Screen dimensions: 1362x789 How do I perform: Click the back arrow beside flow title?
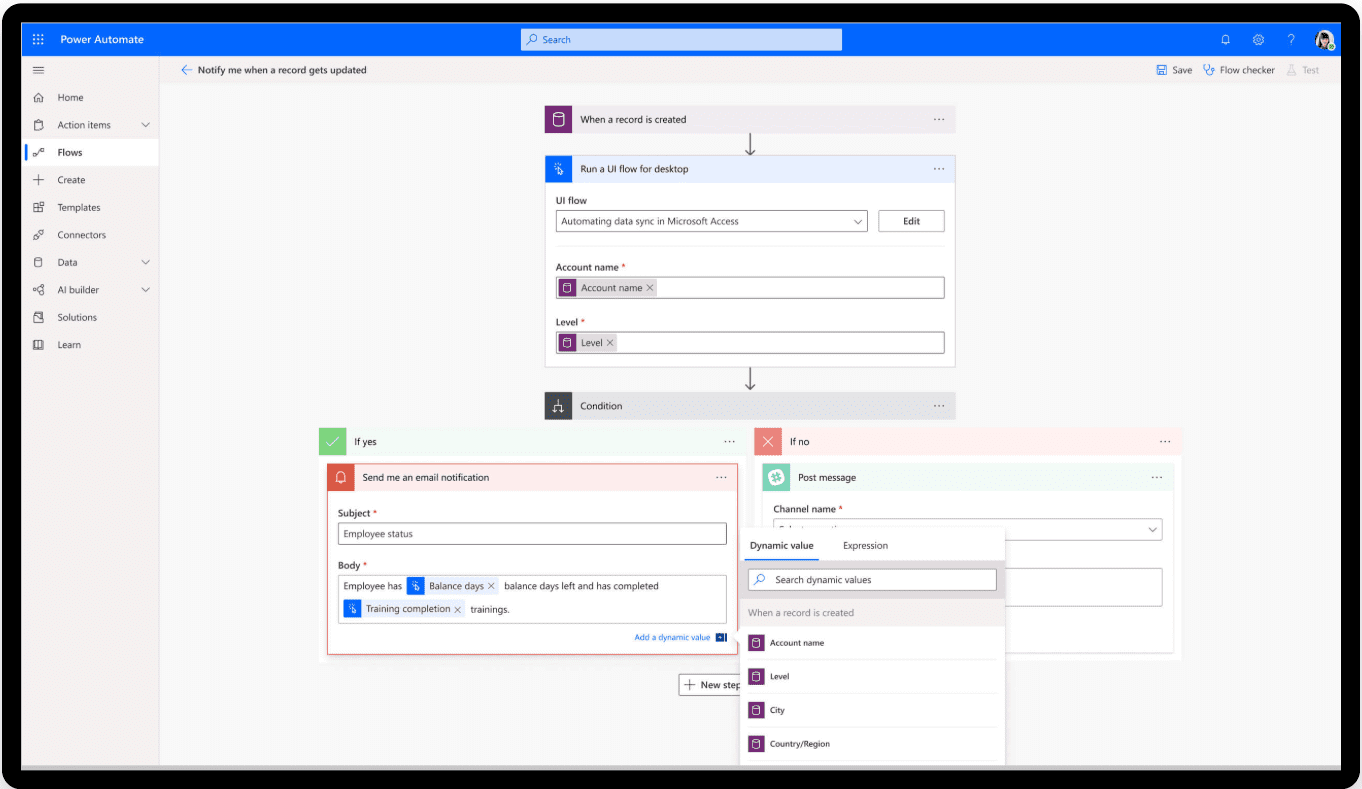click(186, 70)
